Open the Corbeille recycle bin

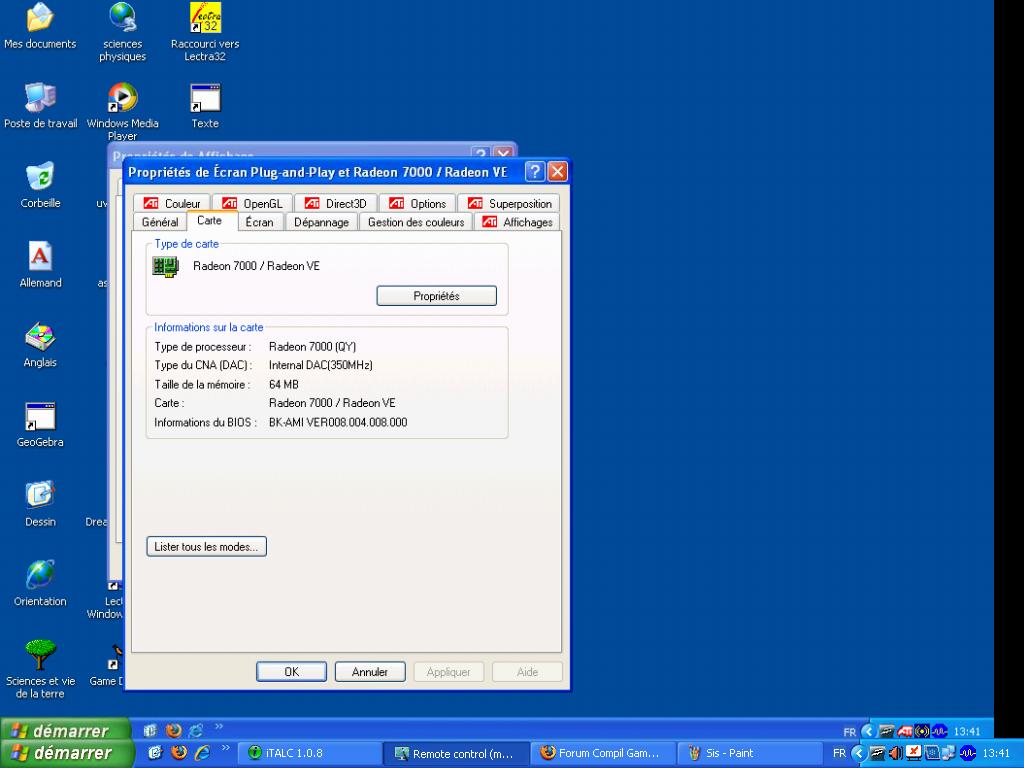tap(40, 185)
